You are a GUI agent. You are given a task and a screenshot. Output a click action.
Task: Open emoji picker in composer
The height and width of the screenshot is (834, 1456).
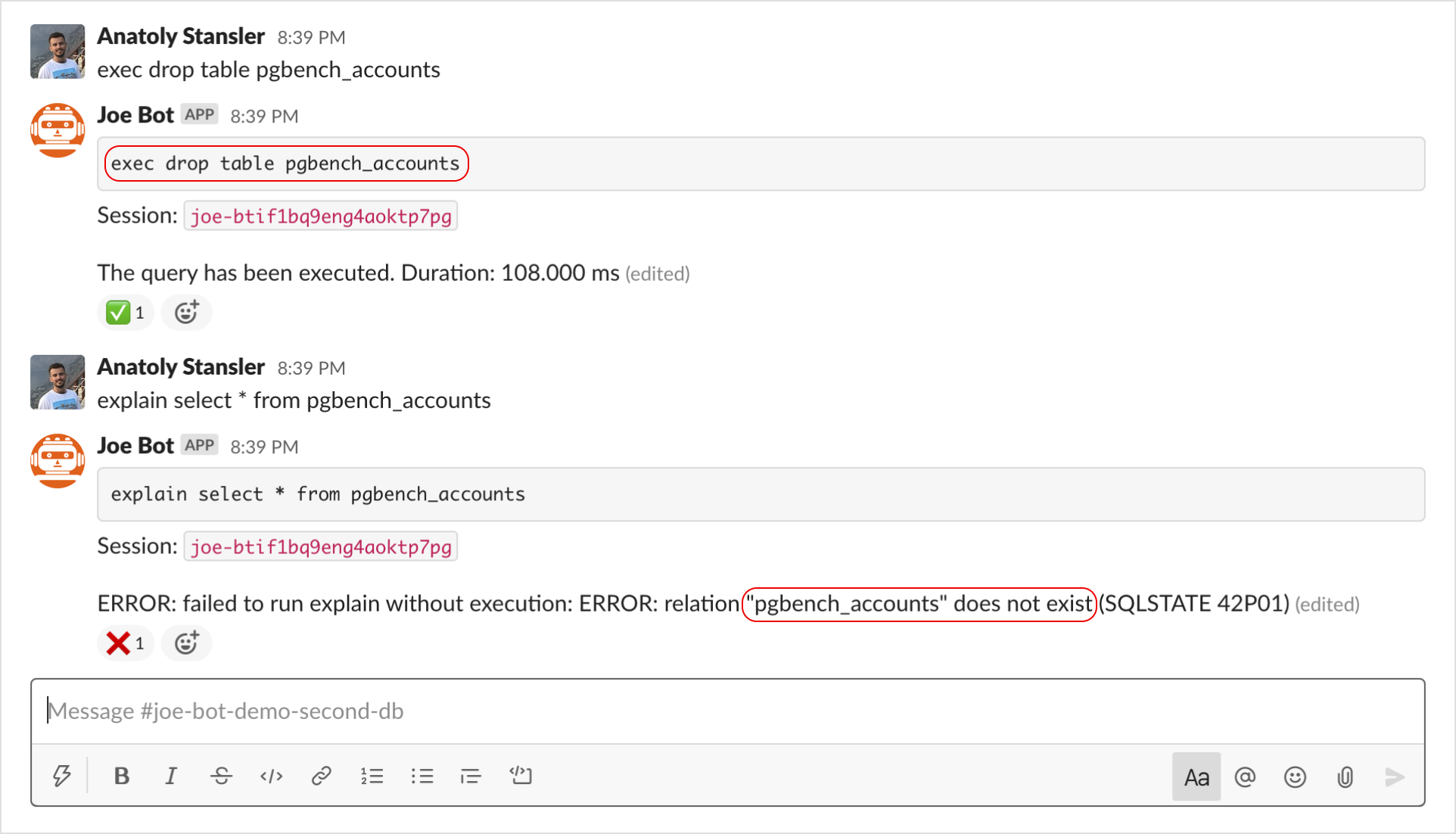point(1295,776)
